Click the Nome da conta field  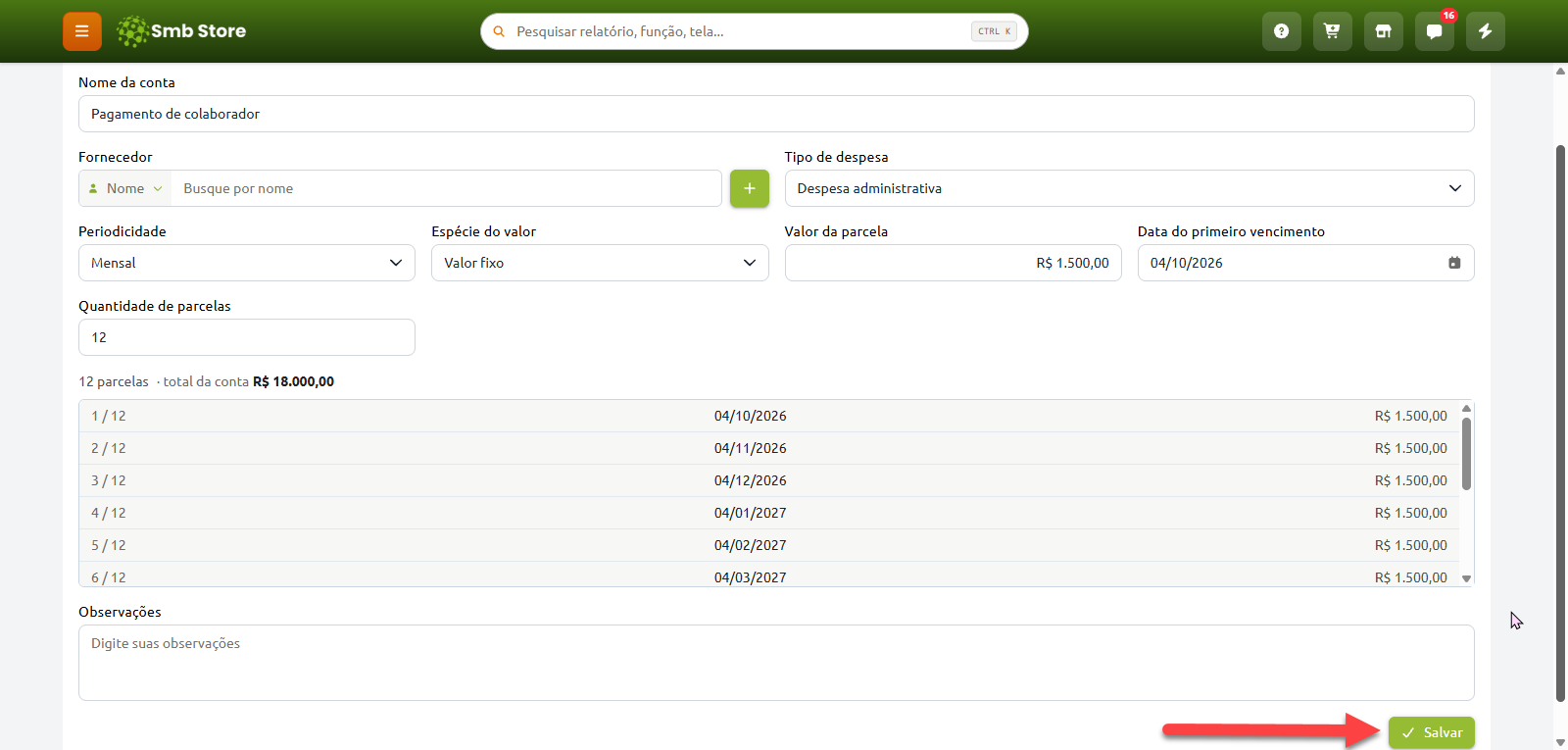point(776,114)
